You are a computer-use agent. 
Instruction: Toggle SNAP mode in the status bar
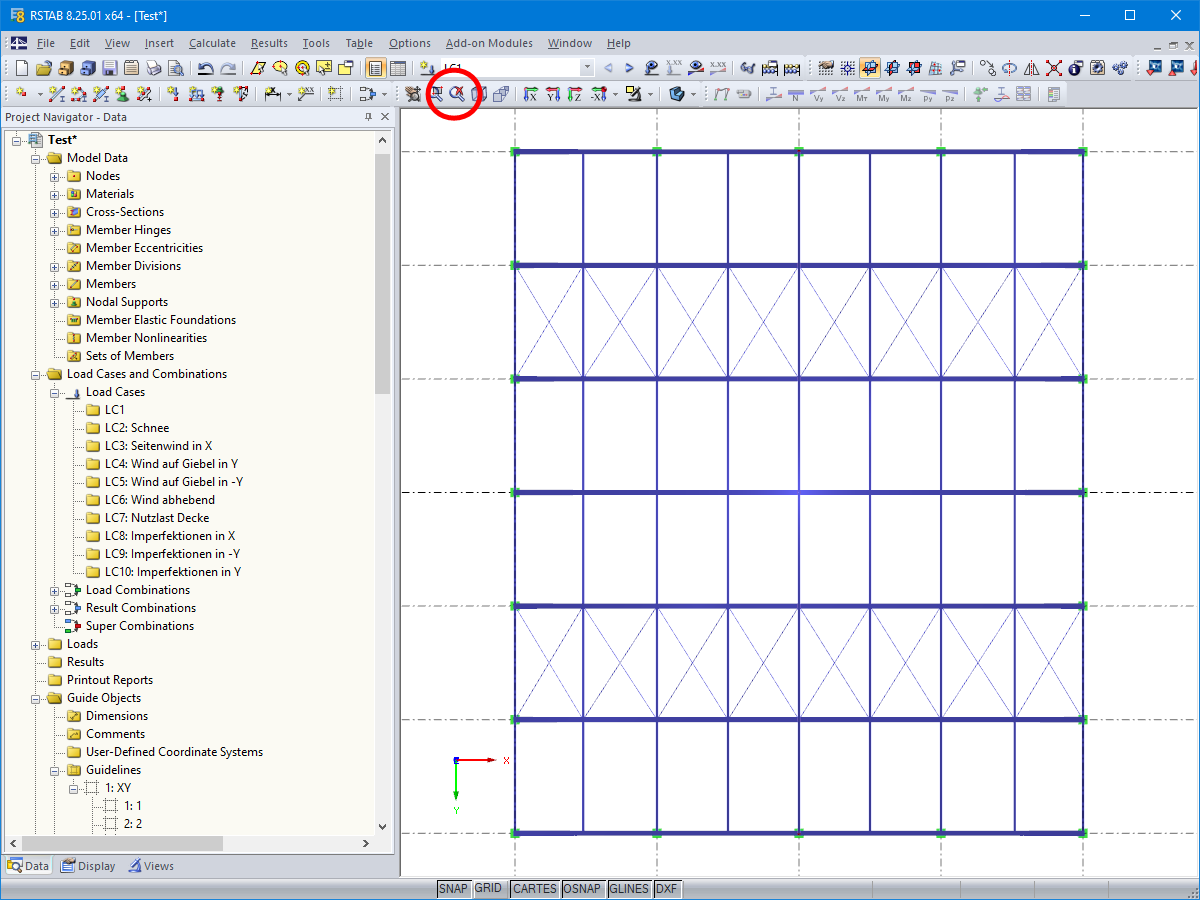453,888
